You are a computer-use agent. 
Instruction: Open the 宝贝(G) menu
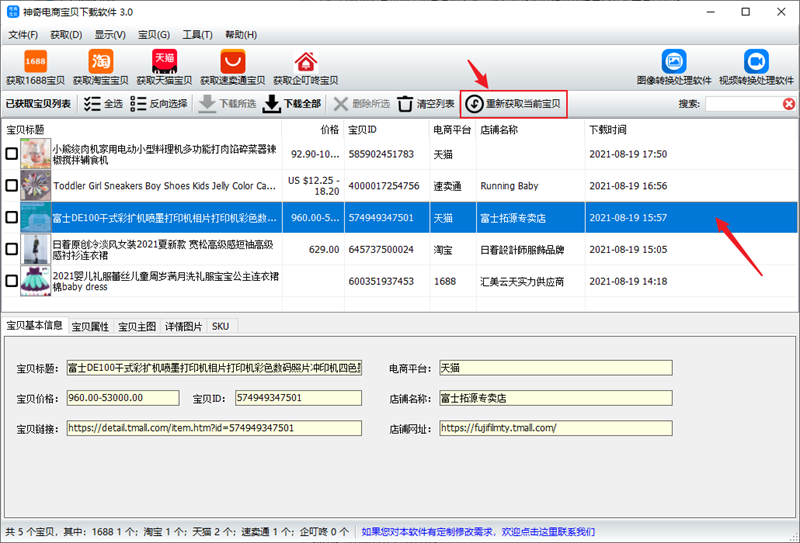[154, 35]
